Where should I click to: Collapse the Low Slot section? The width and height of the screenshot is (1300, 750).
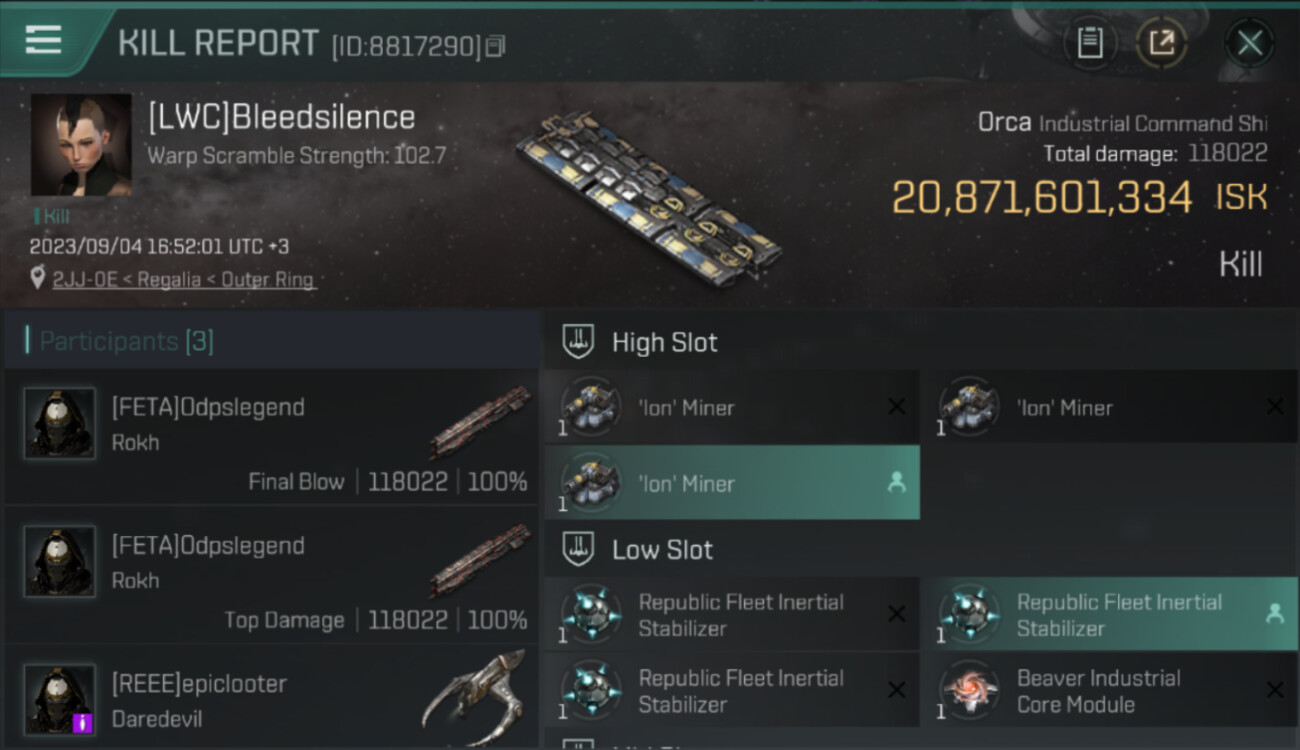click(579, 549)
